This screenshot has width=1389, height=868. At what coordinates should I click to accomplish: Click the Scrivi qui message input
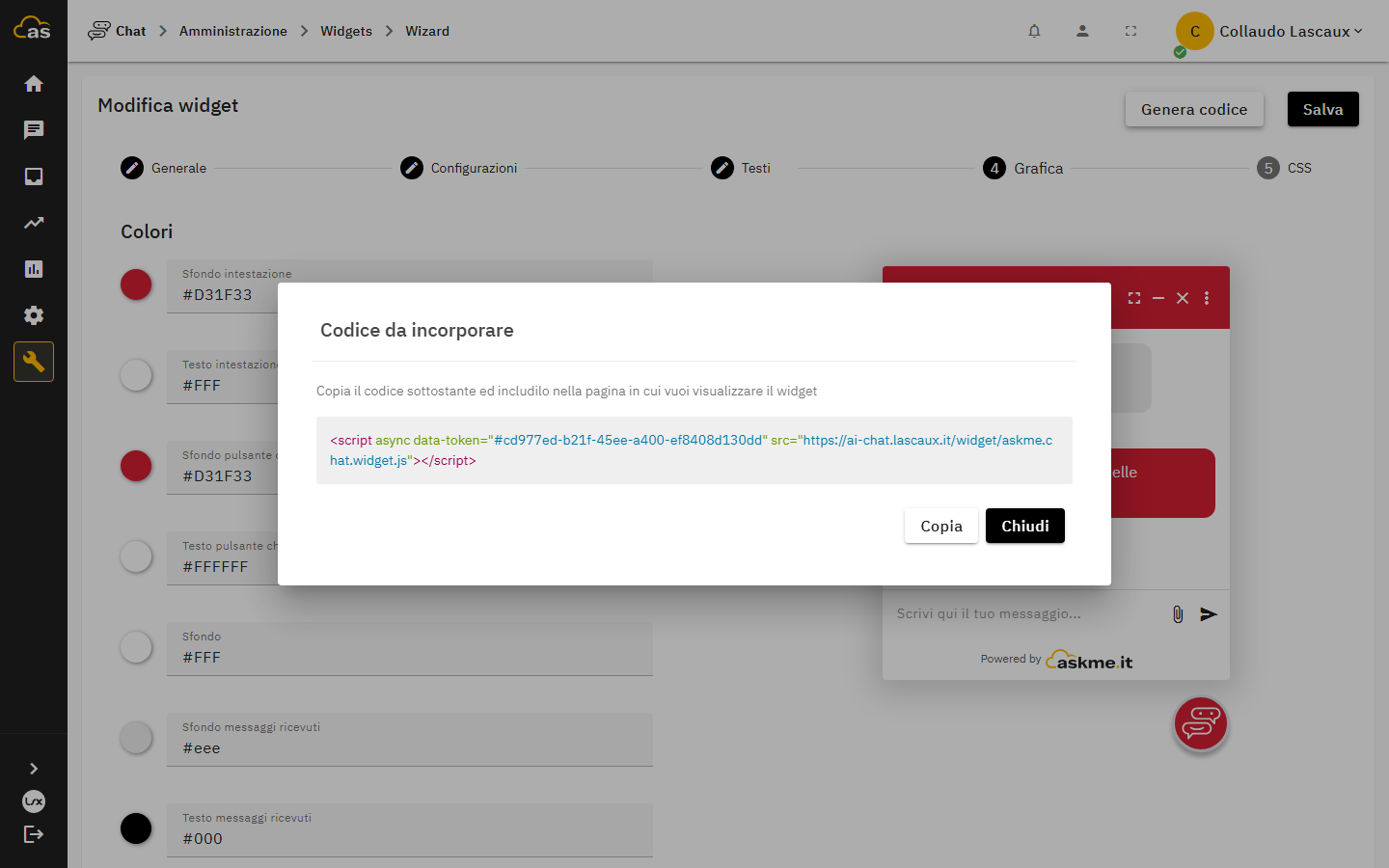1024,613
